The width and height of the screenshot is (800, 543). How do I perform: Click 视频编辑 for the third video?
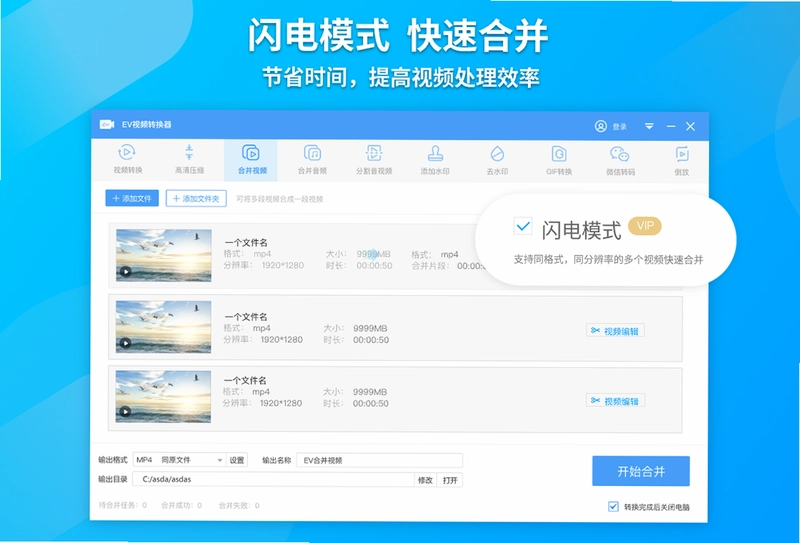click(615, 401)
